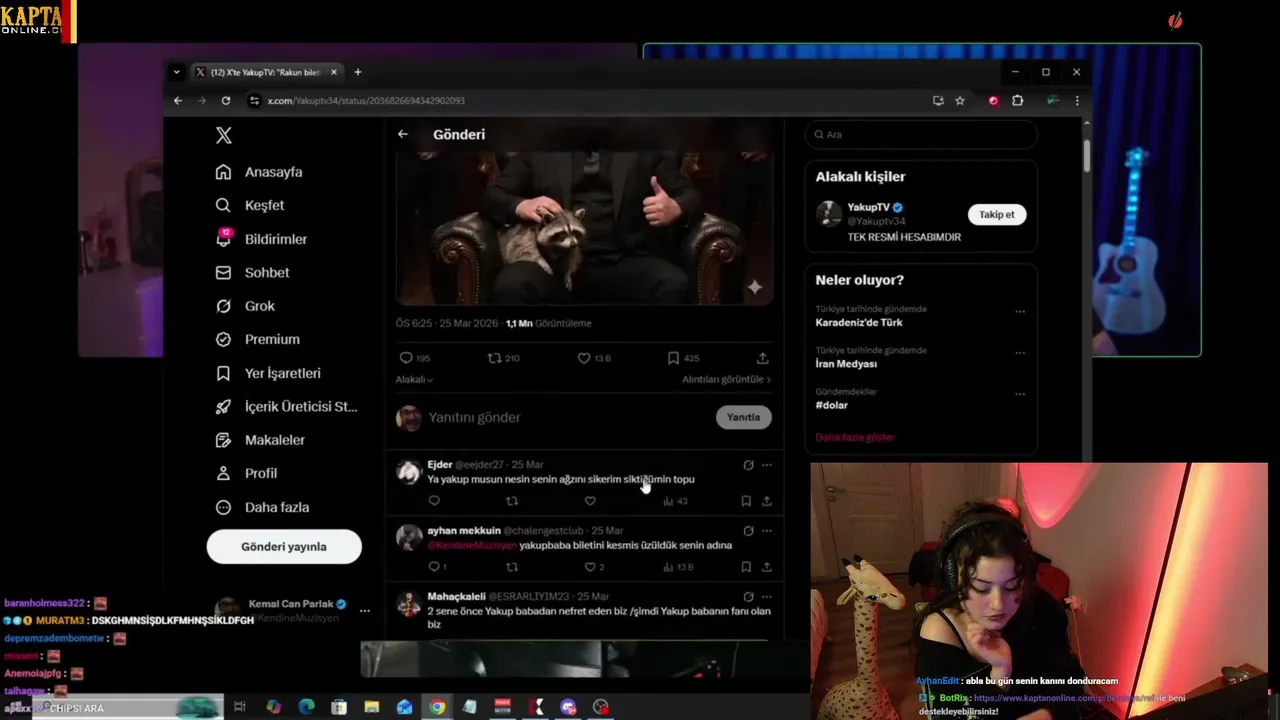Image resolution: width=1280 pixels, height=720 pixels.
Task: Open the raccoon post image
Action: [x=585, y=228]
